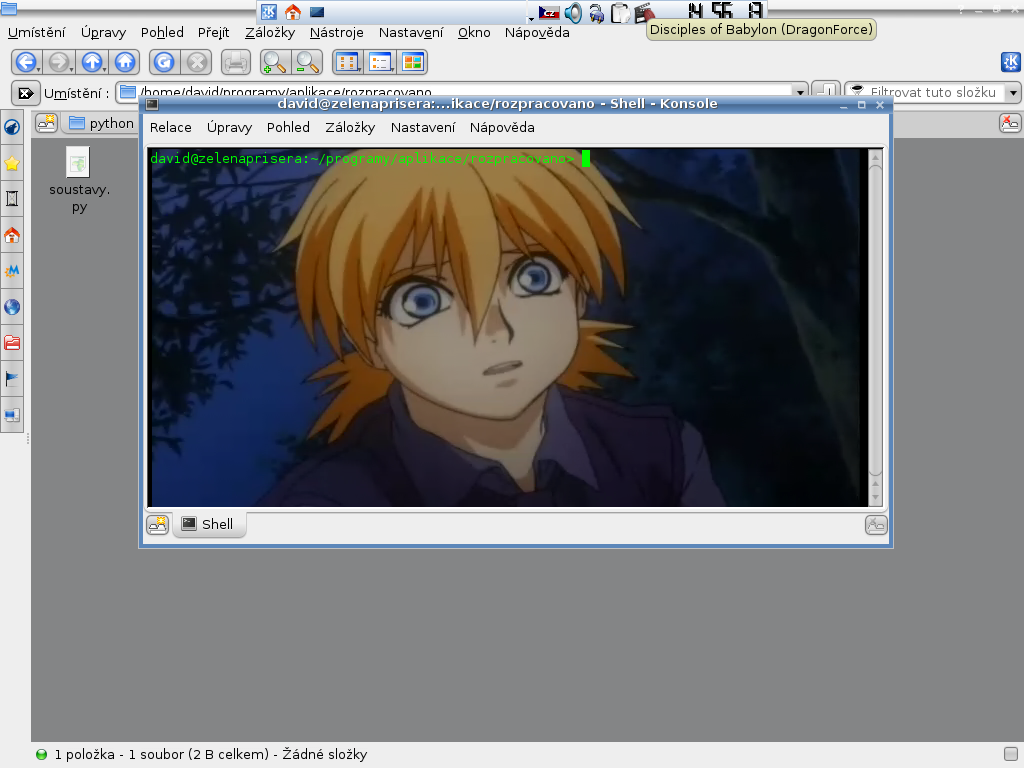The height and width of the screenshot is (768, 1024).
Task: Open the Amarok wolf sidebar panel
Action: coord(12,127)
